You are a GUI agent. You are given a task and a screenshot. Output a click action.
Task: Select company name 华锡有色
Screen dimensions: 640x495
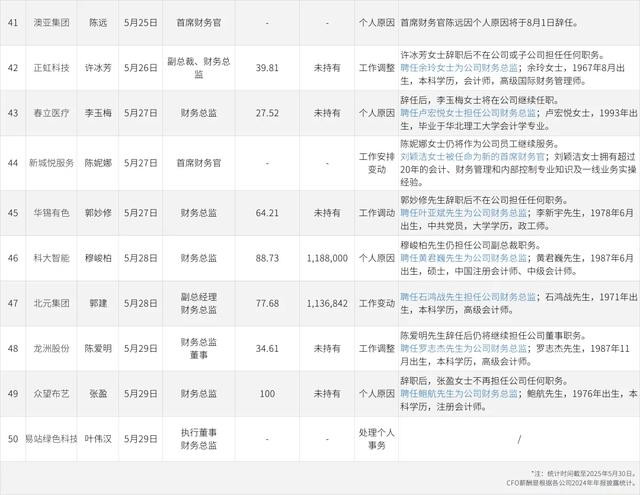pos(51,213)
